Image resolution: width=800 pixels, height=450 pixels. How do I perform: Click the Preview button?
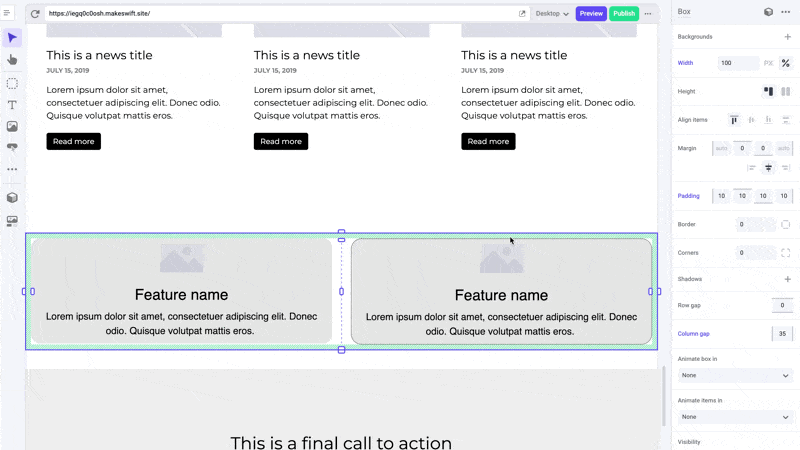click(x=591, y=14)
